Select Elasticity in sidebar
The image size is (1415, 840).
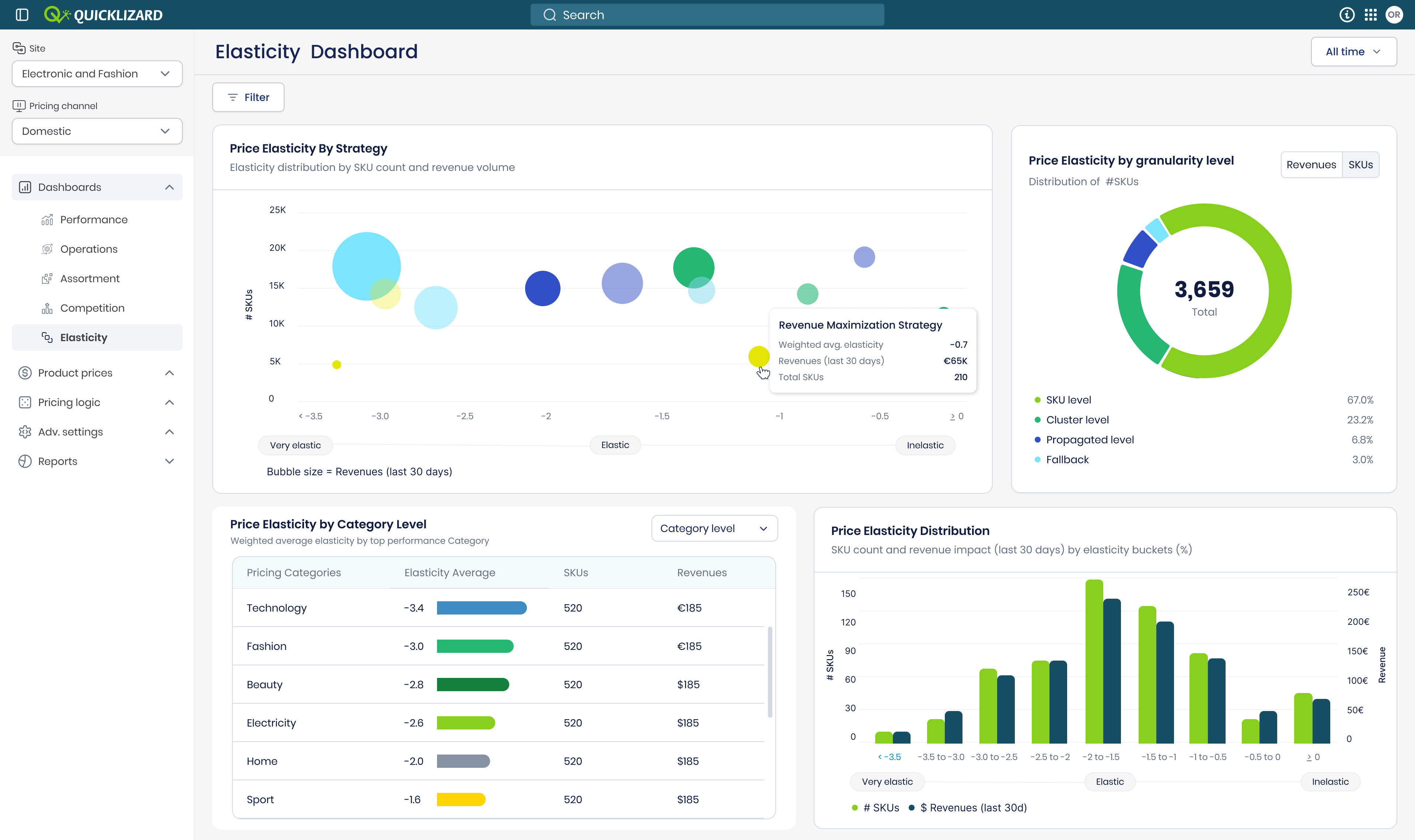(97, 337)
